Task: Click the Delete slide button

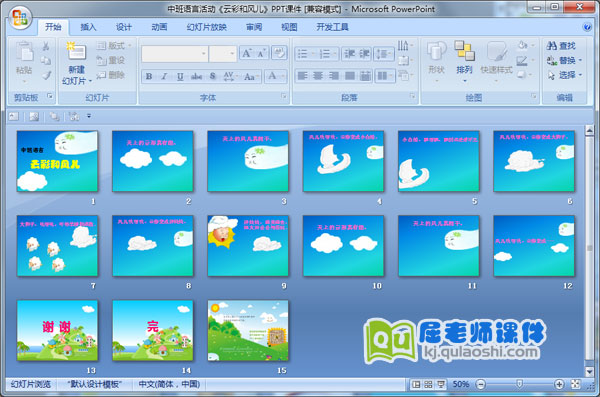Action: pos(111,75)
